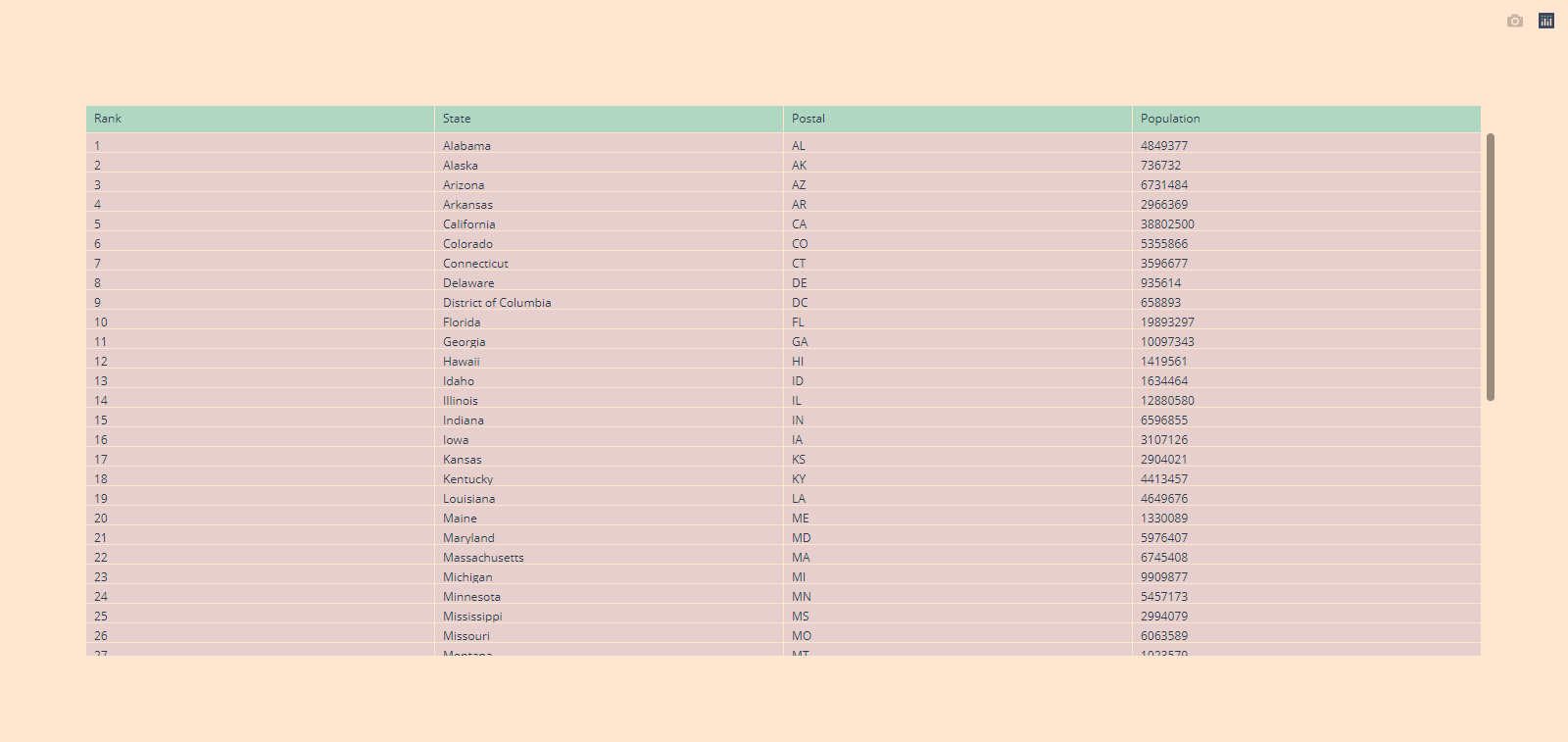Screen dimensions: 1568x742
Task: Select the State column header
Action: pyautogui.click(x=609, y=119)
